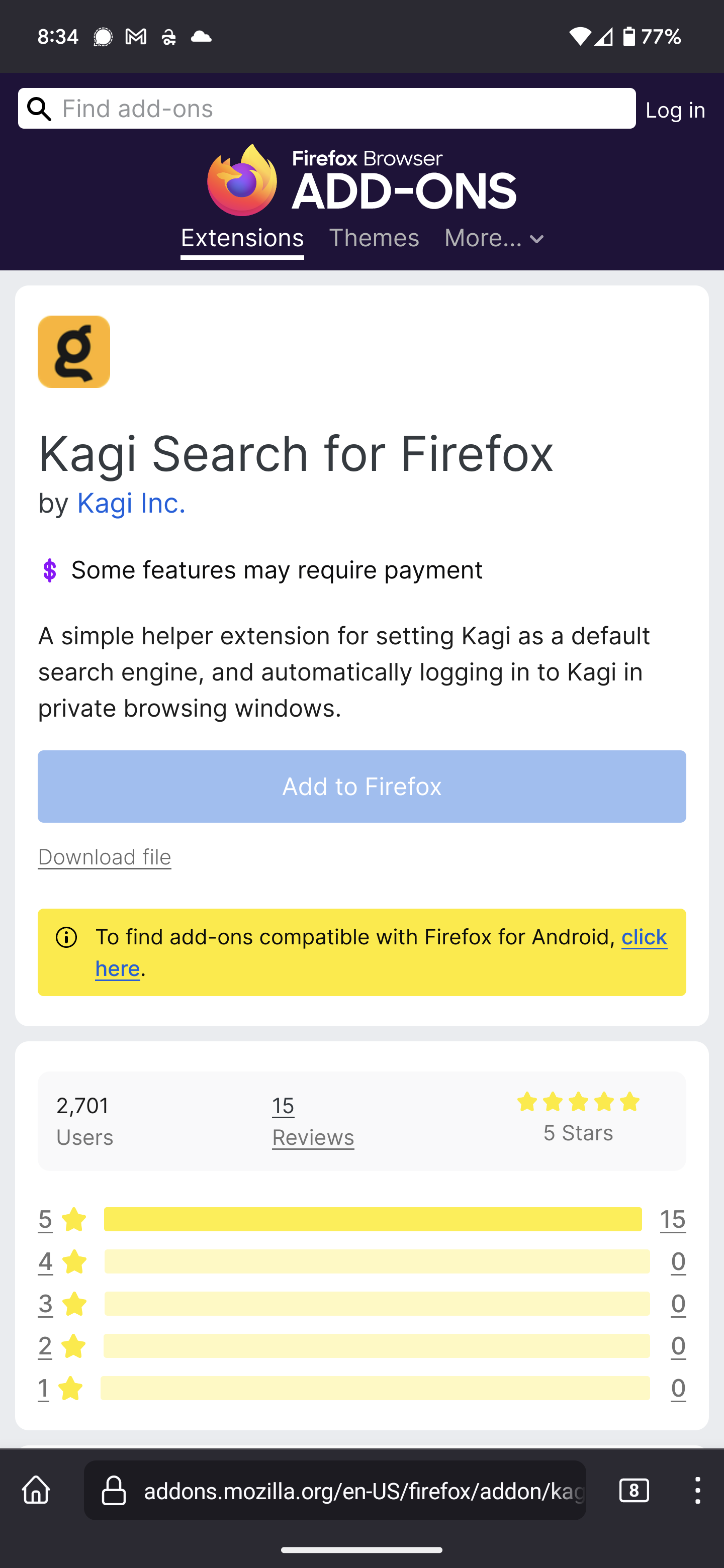
Task: Switch to the Extensions tab
Action: pos(242,239)
